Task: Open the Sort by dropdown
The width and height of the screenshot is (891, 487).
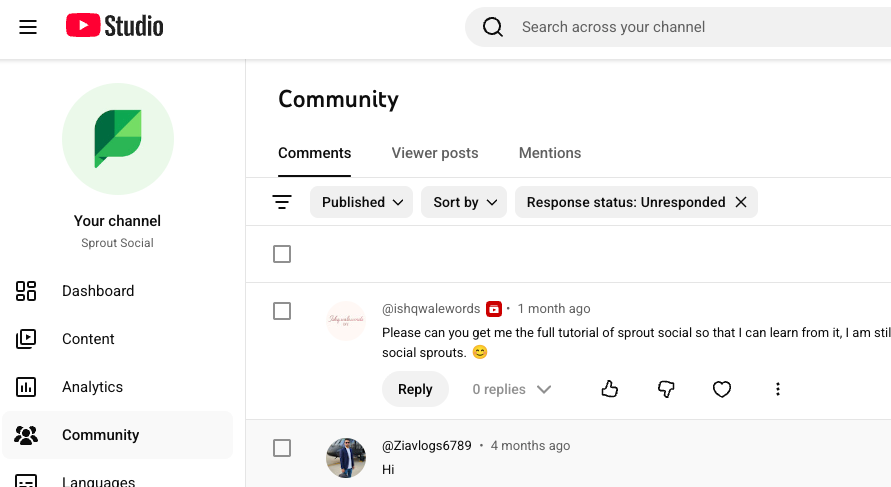Action: pos(464,202)
